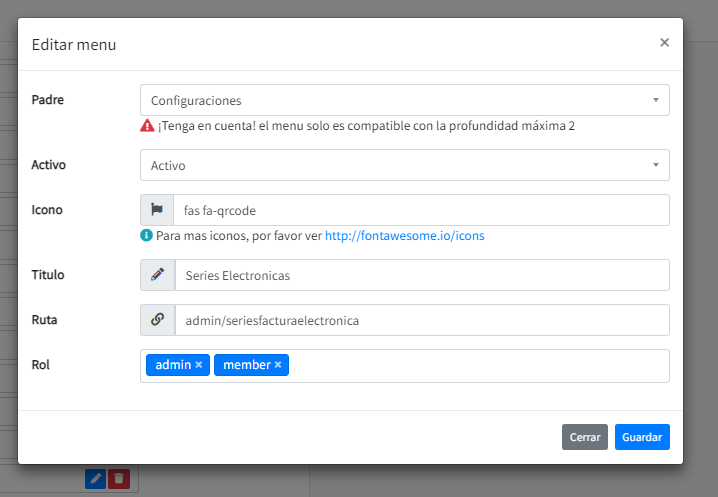
Task: Close the Editar menu dialog with X
Action: [664, 43]
